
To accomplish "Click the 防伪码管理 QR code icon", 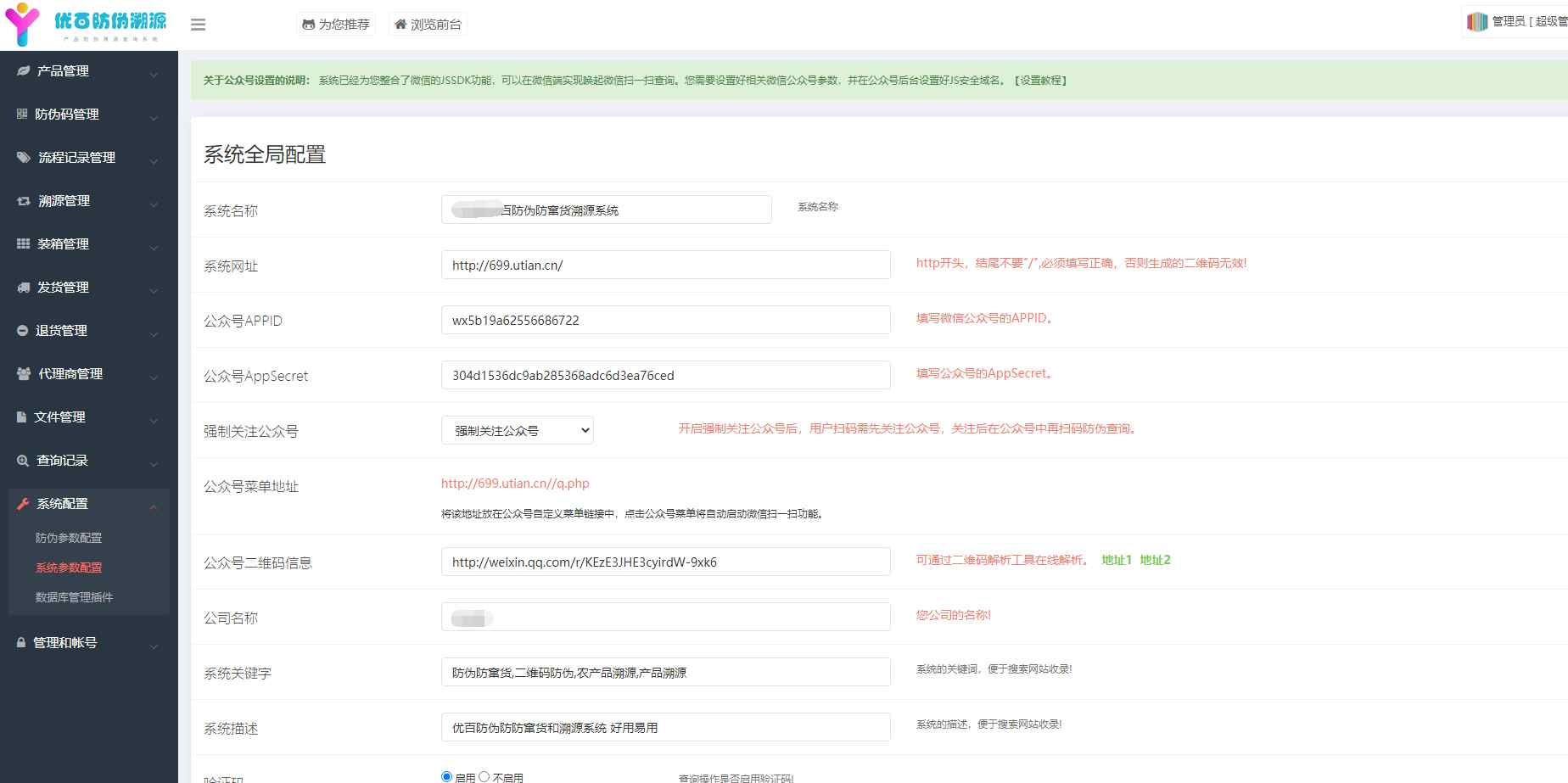I will coord(22,114).
